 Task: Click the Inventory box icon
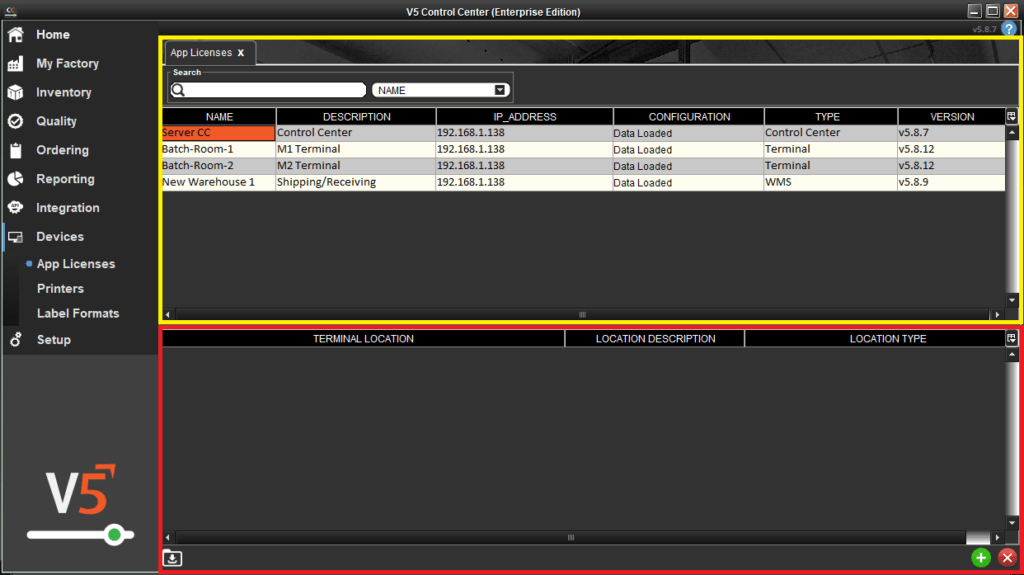pos(15,92)
